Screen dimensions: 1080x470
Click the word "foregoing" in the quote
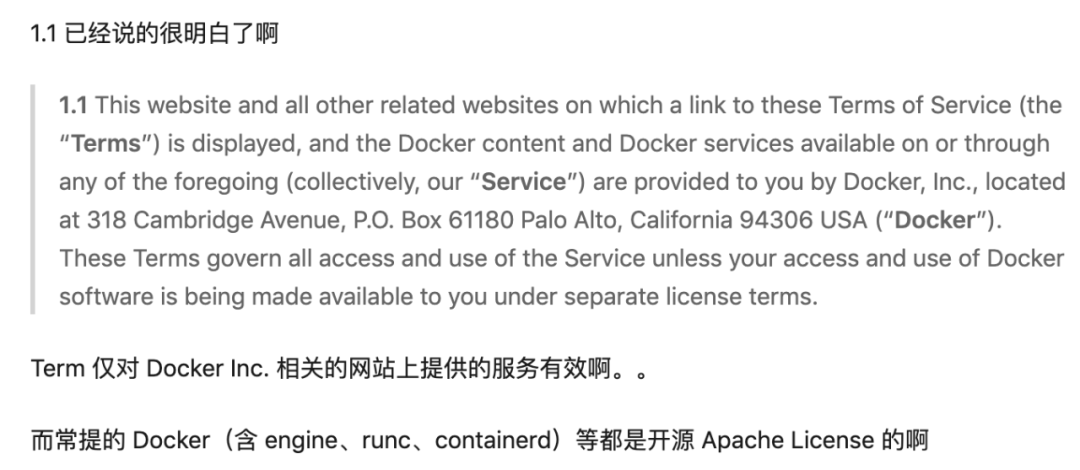click(x=209, y=183)
